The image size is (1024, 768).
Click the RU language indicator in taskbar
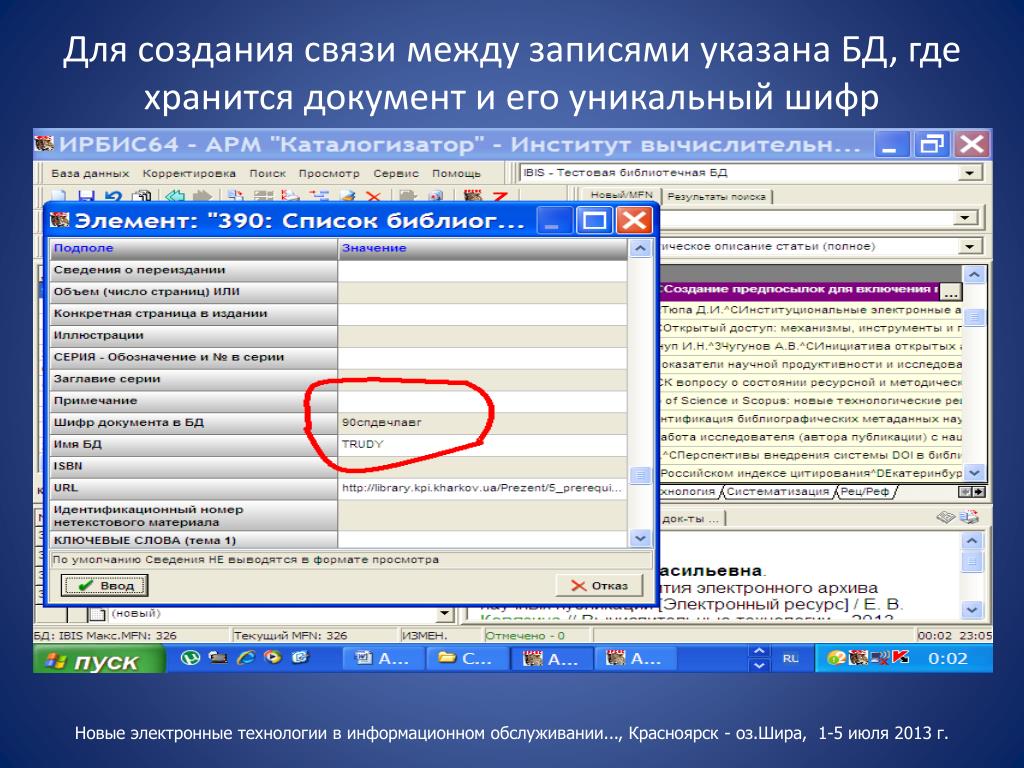pos(790,658)
